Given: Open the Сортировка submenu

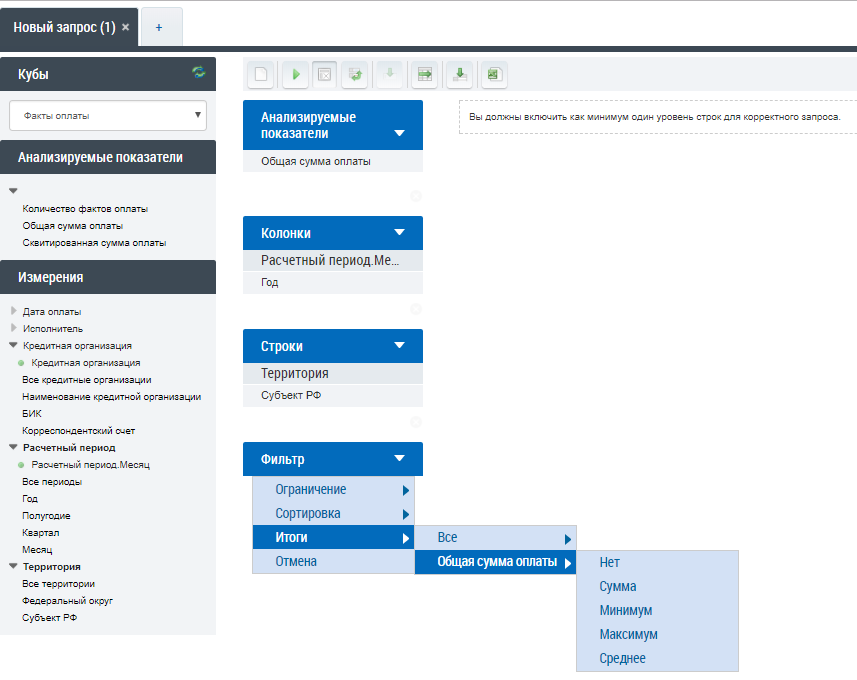Looking at the screenshot, I should (333, 513).
